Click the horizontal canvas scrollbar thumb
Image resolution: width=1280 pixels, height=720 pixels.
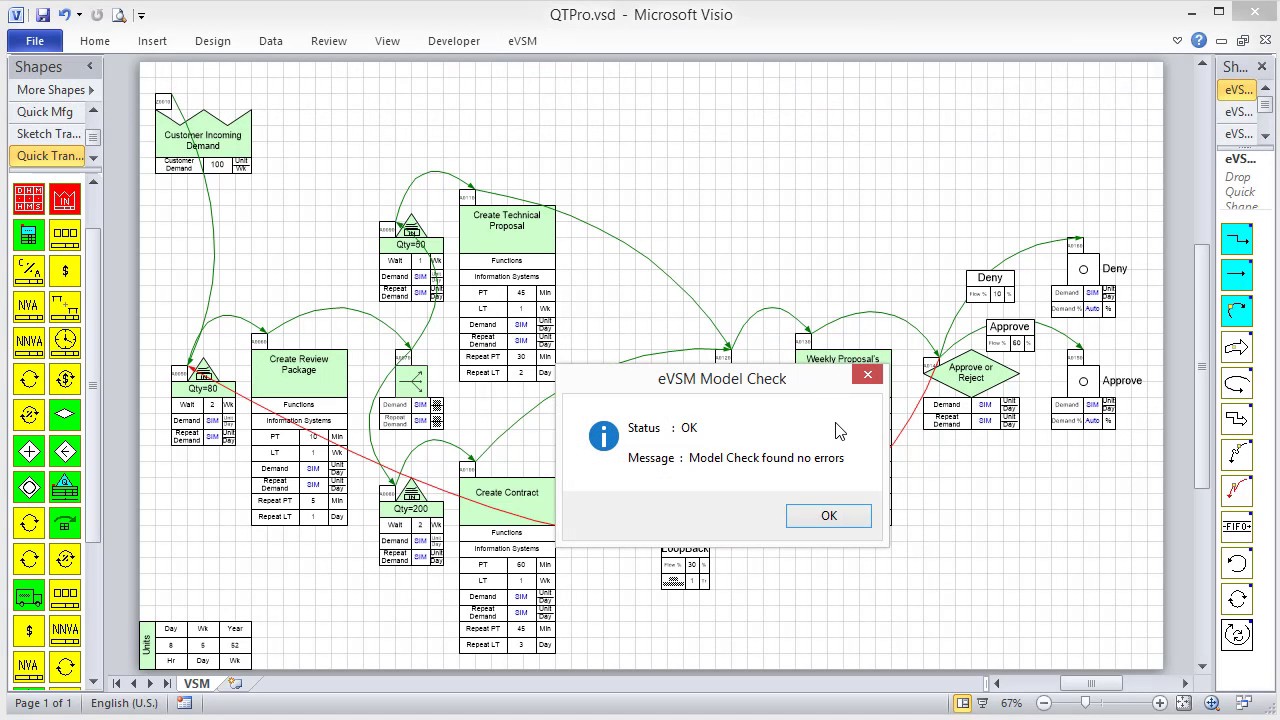pyautogui.click(x=1090, y=683)
